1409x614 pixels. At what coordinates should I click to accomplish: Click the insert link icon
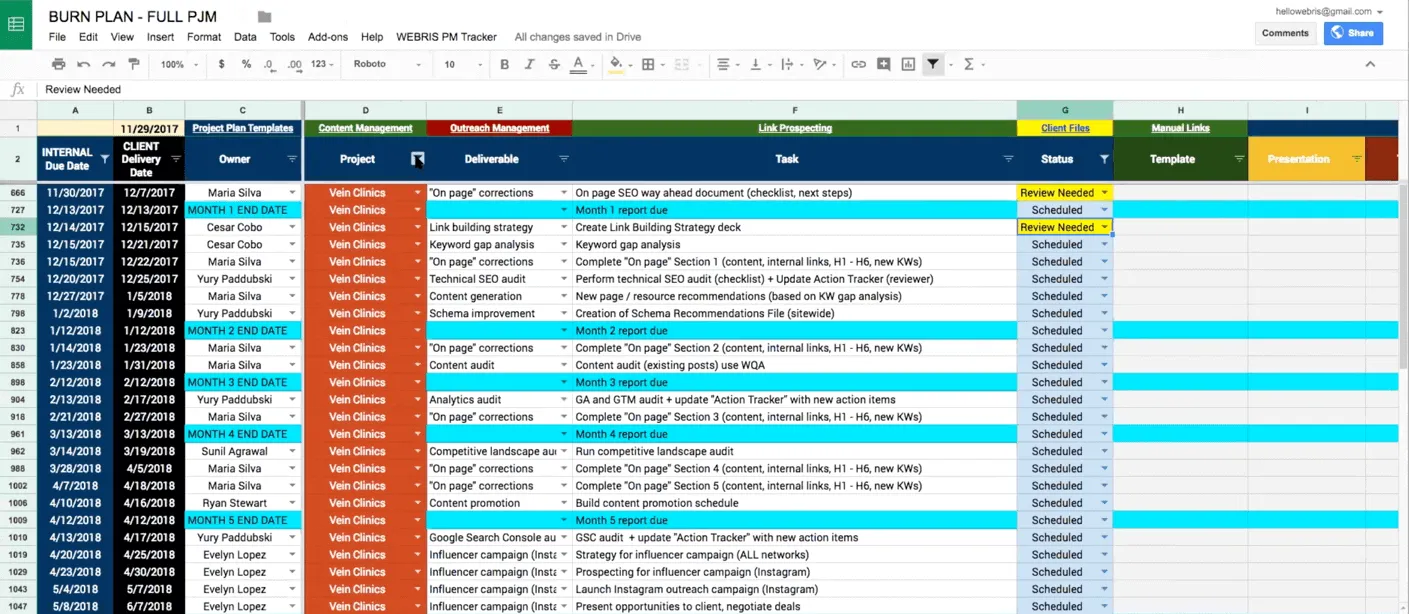pyautogui.click(x=858, y=64)
